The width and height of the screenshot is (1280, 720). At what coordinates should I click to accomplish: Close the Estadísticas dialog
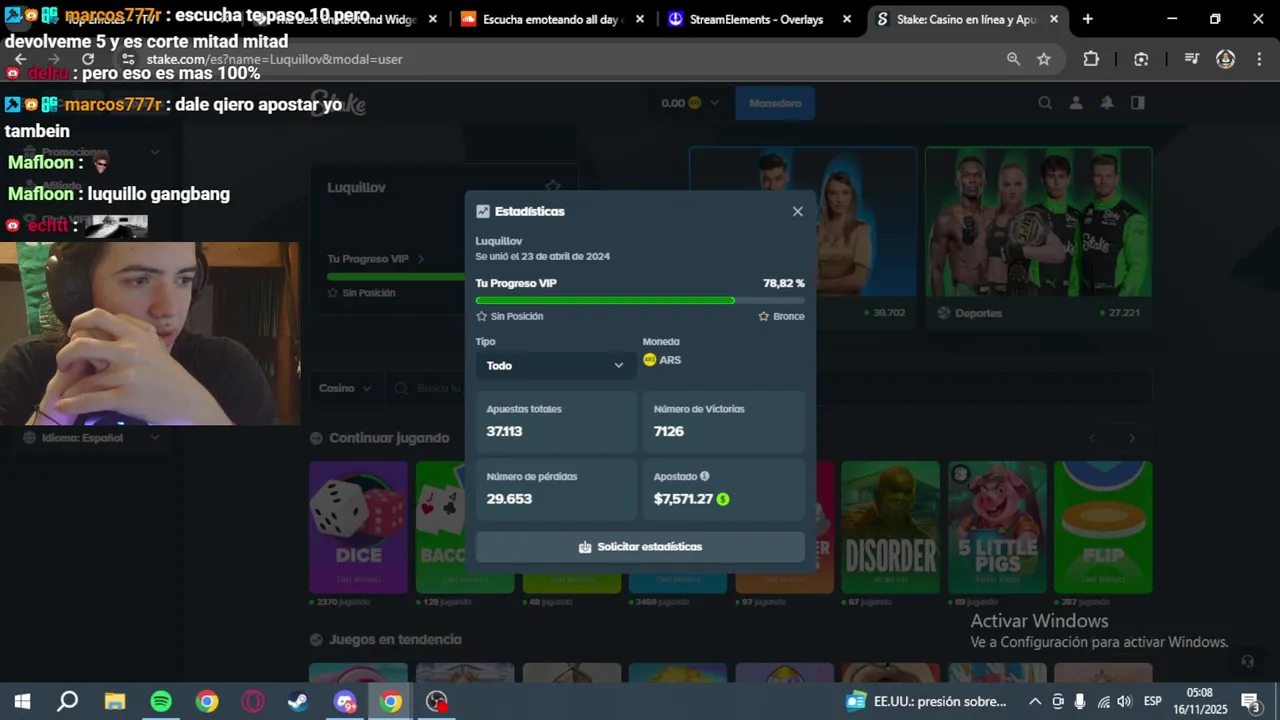(x=797, y=211)
